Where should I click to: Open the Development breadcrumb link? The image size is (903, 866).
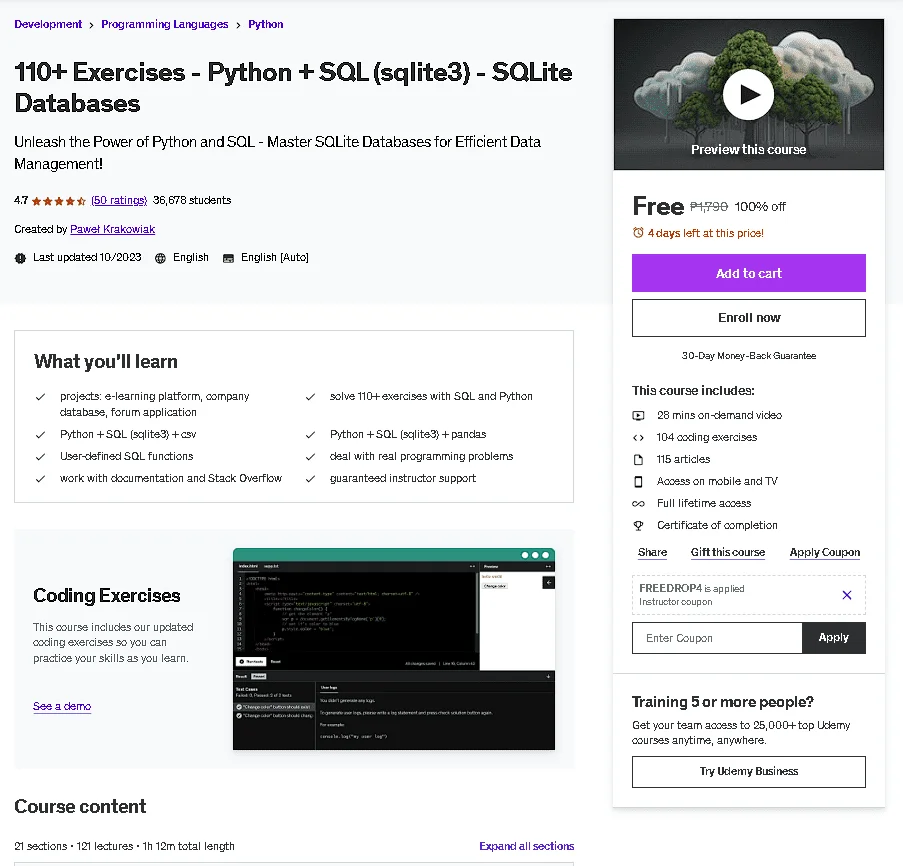coord(48,24)
